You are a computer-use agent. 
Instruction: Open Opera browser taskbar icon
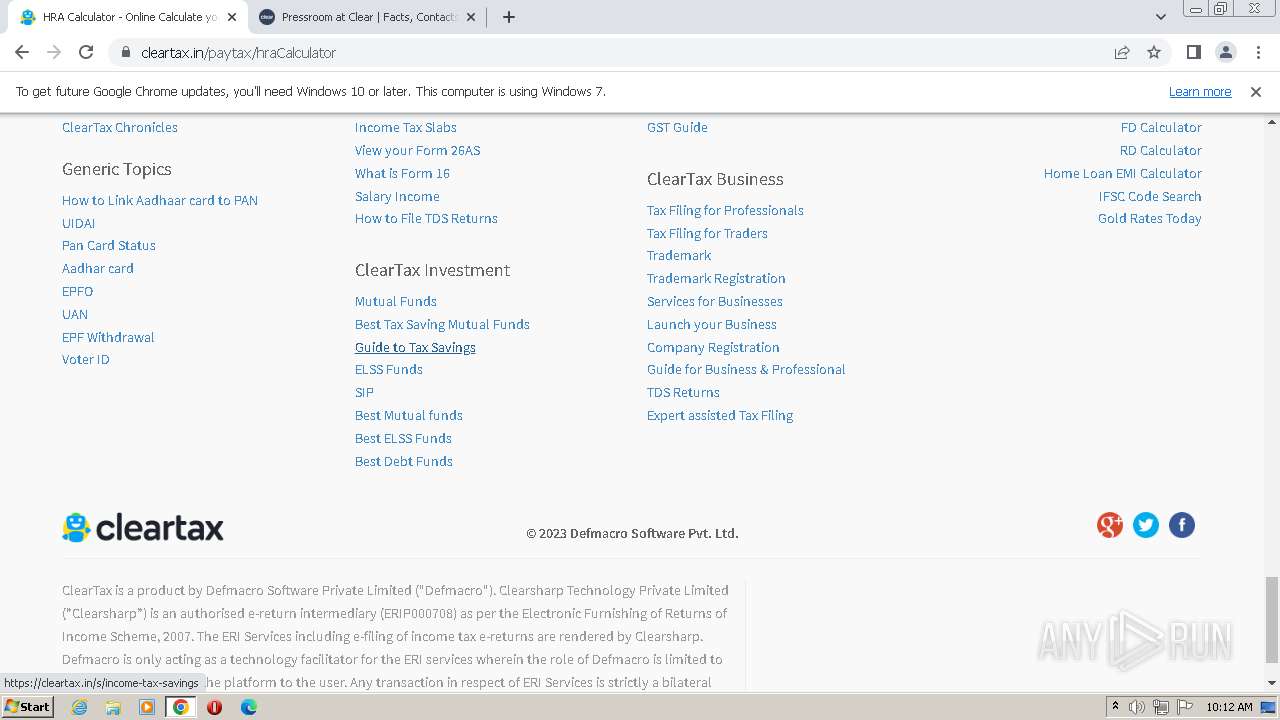(x=215, y=707)
